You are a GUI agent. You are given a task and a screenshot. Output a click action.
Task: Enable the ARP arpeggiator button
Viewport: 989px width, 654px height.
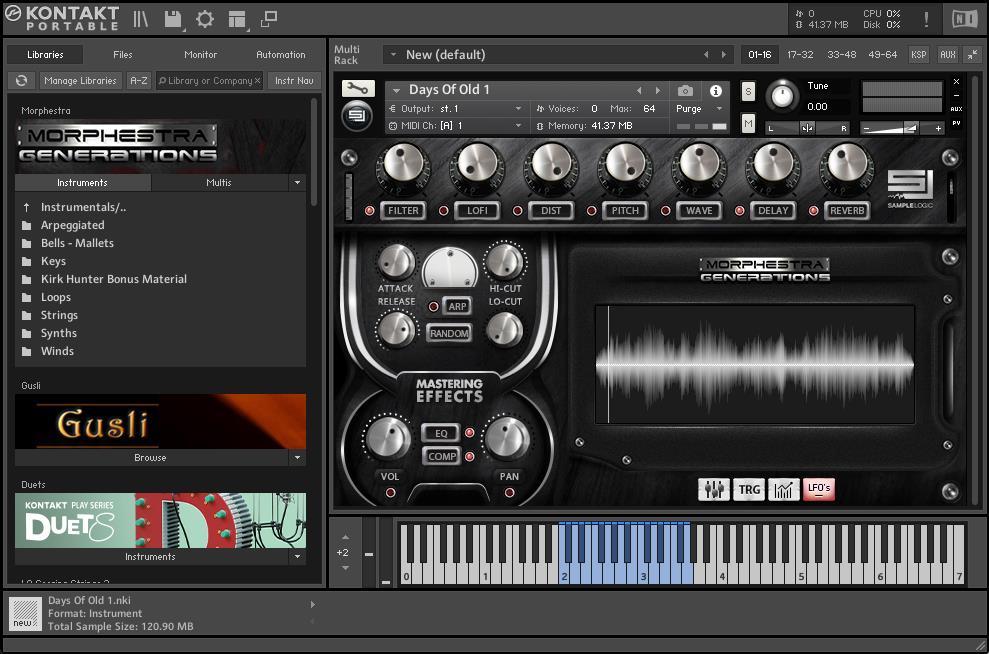point(457,307)
